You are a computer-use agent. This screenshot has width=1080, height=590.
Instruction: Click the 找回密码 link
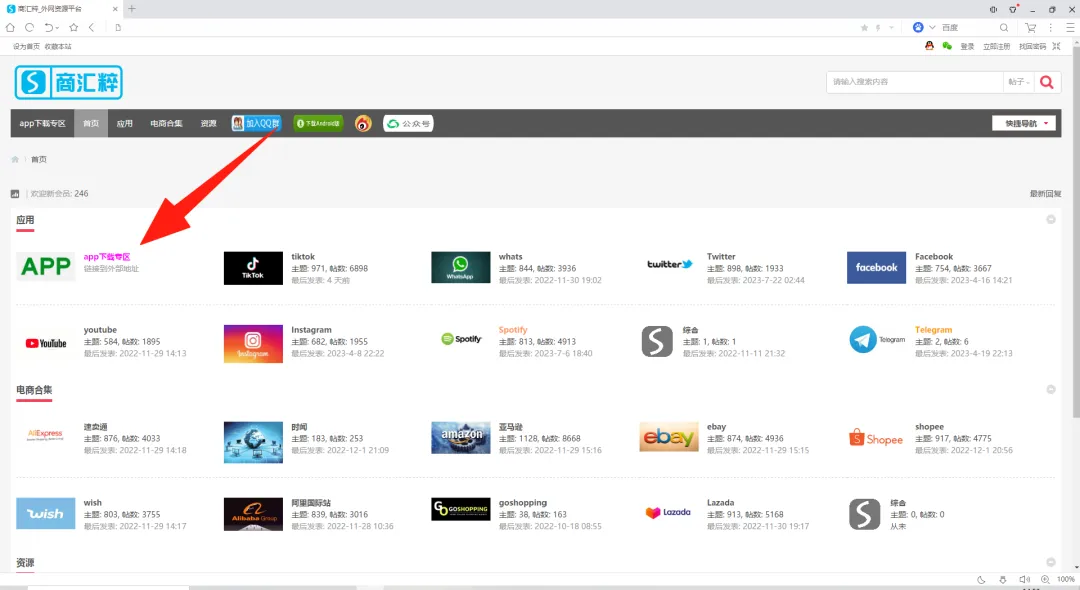tap(1032, 46)
